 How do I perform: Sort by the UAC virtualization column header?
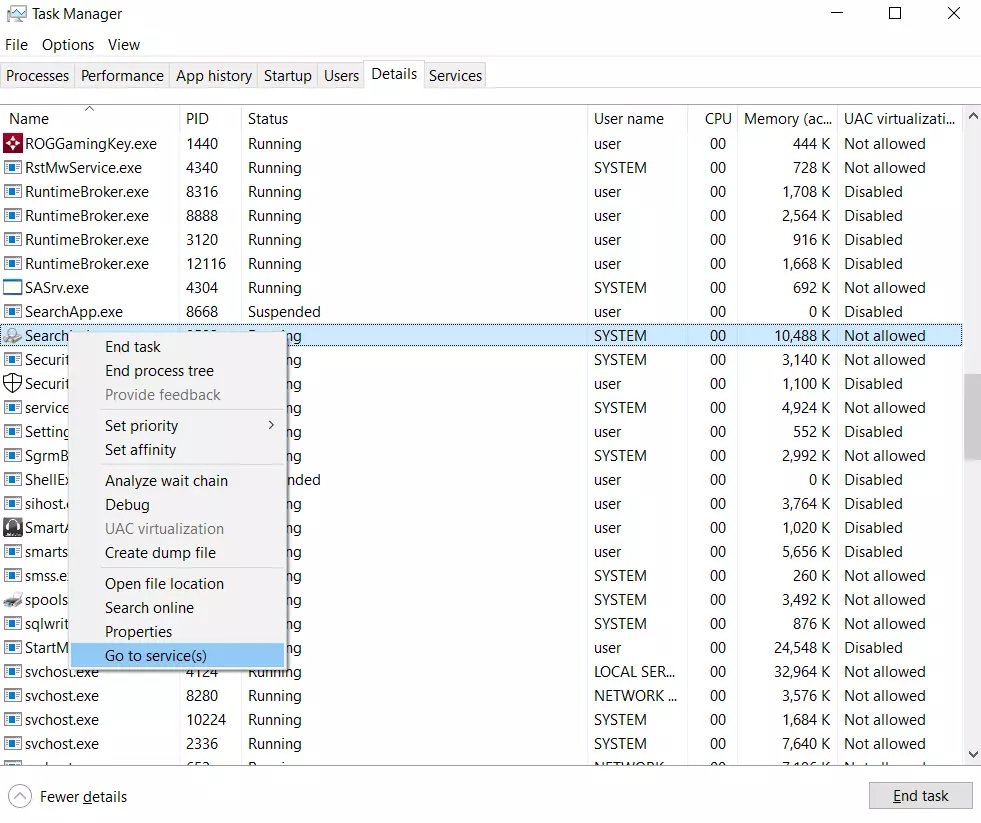point(900,118)
